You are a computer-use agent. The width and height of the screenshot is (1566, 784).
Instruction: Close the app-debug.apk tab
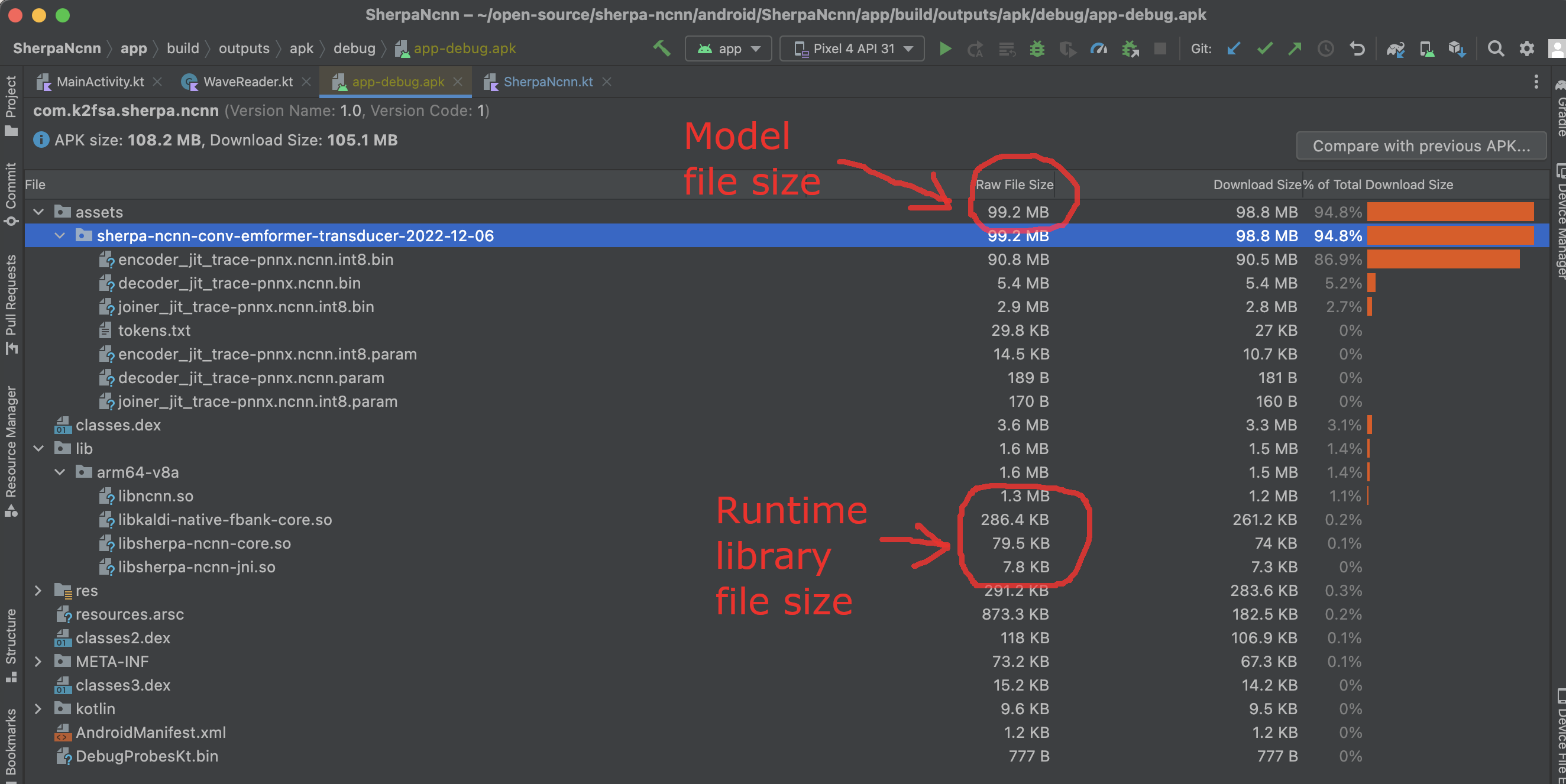coord(458,82)
